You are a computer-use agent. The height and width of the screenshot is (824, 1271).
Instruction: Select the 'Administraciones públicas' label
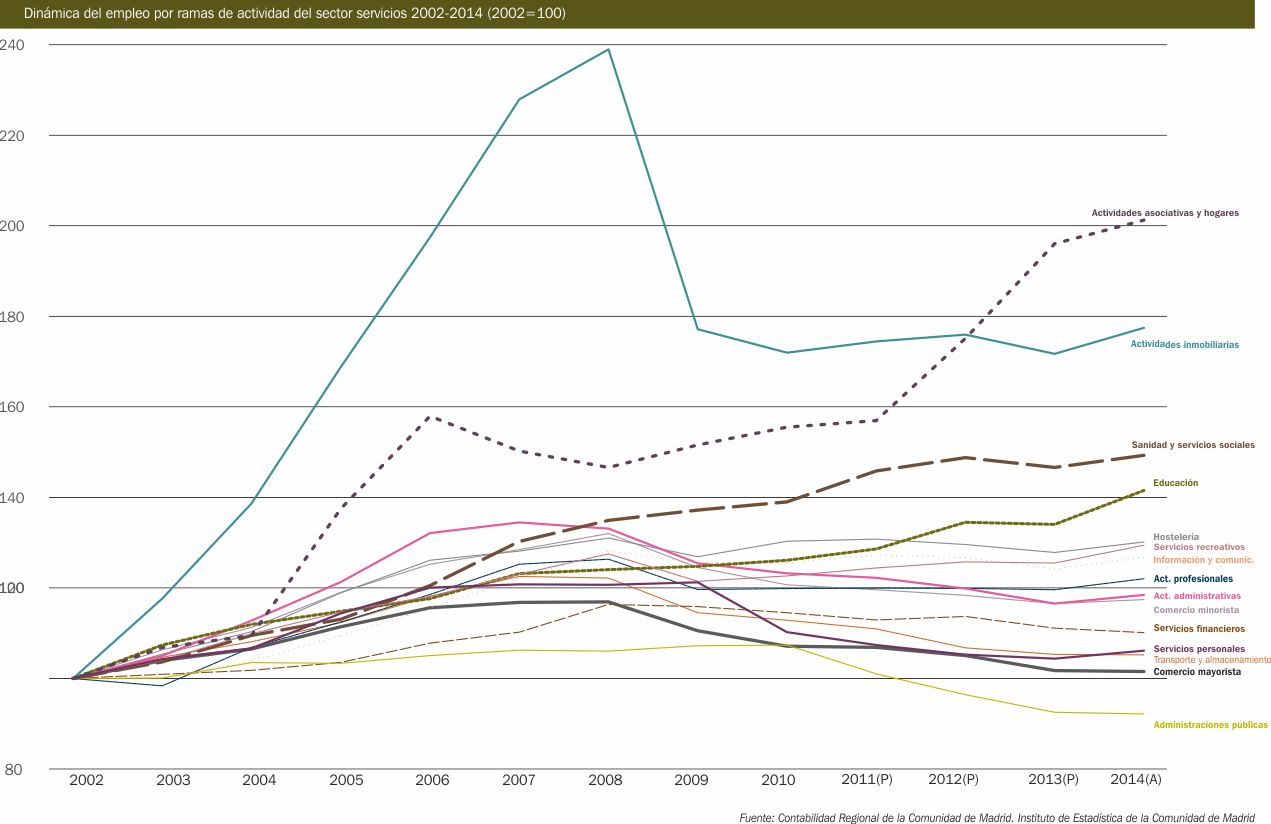coord(1210,725)
